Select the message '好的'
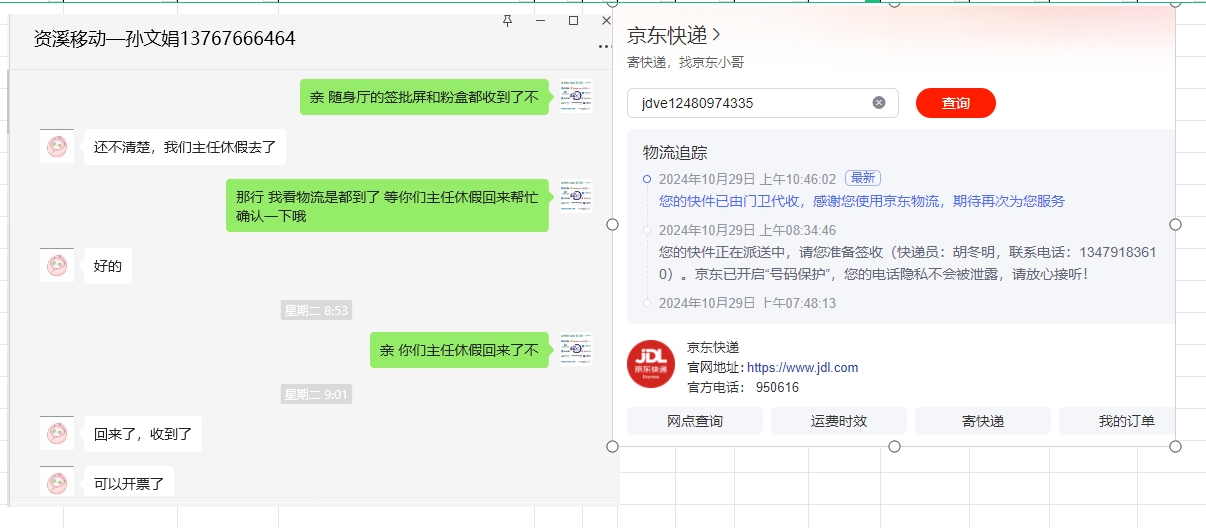This screenshot has width=1206, height=528. pyautogui.click(x=107, y=266)
